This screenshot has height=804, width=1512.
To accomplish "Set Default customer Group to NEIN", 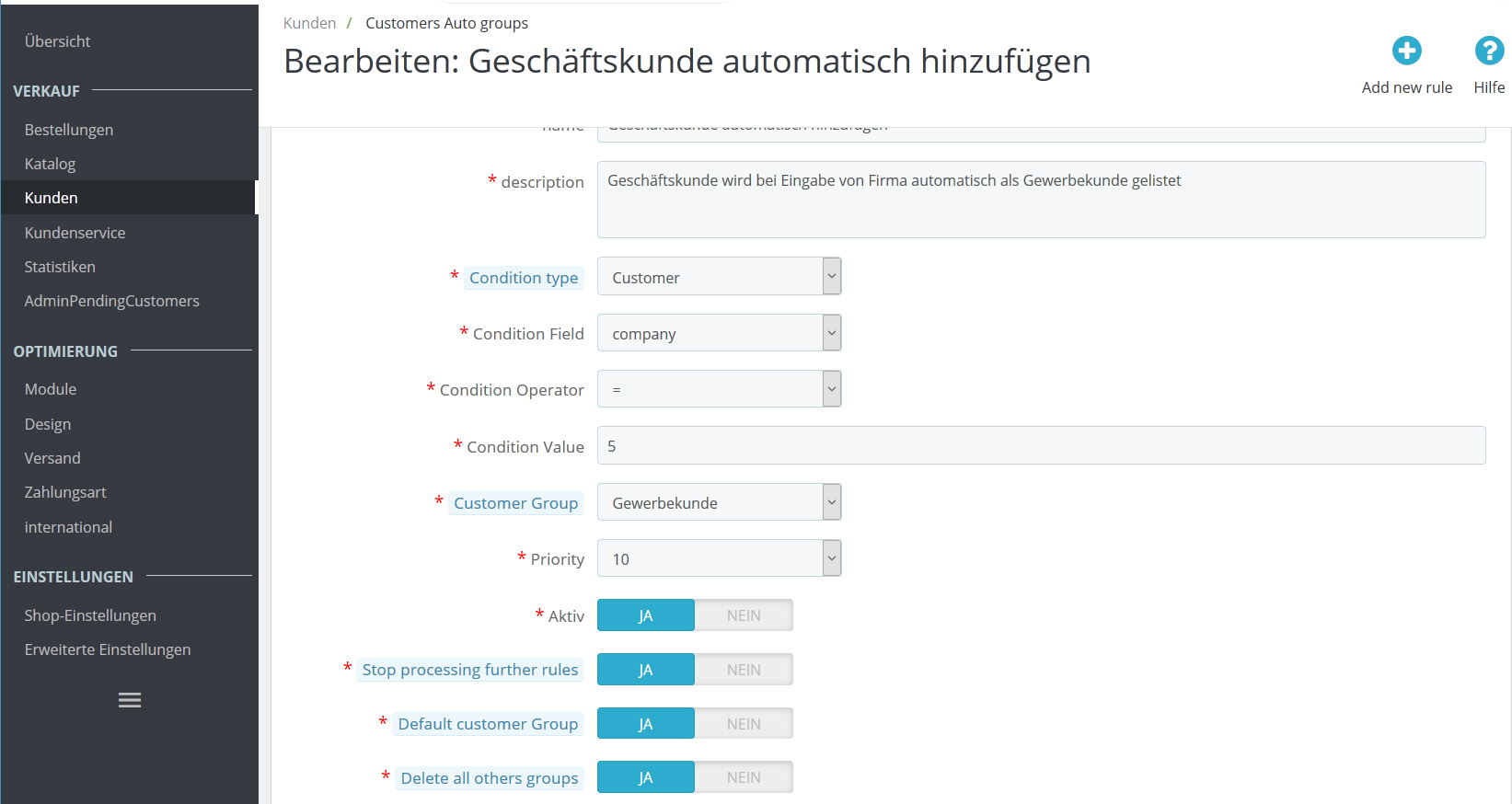I will (x=743, y=724).
